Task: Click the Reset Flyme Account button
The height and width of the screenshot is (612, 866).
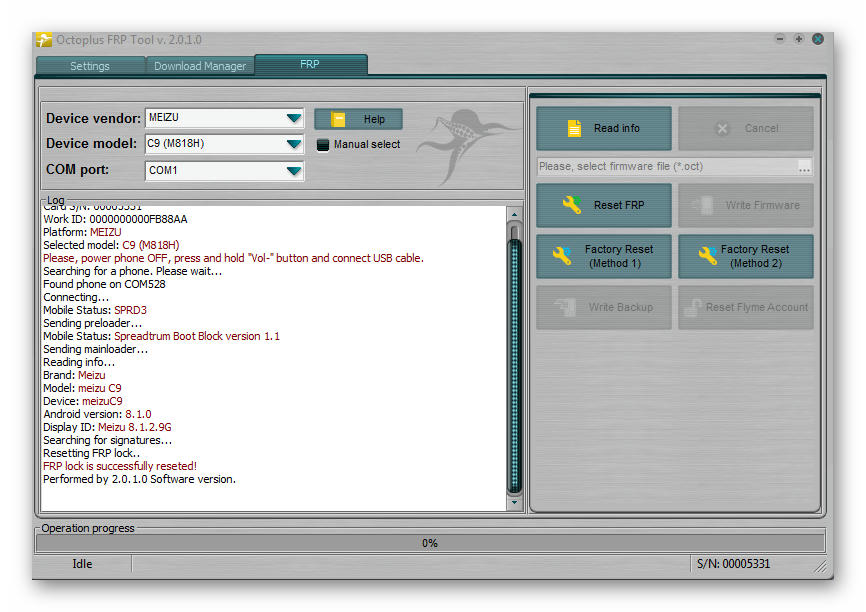Action: tap(746, 307)
